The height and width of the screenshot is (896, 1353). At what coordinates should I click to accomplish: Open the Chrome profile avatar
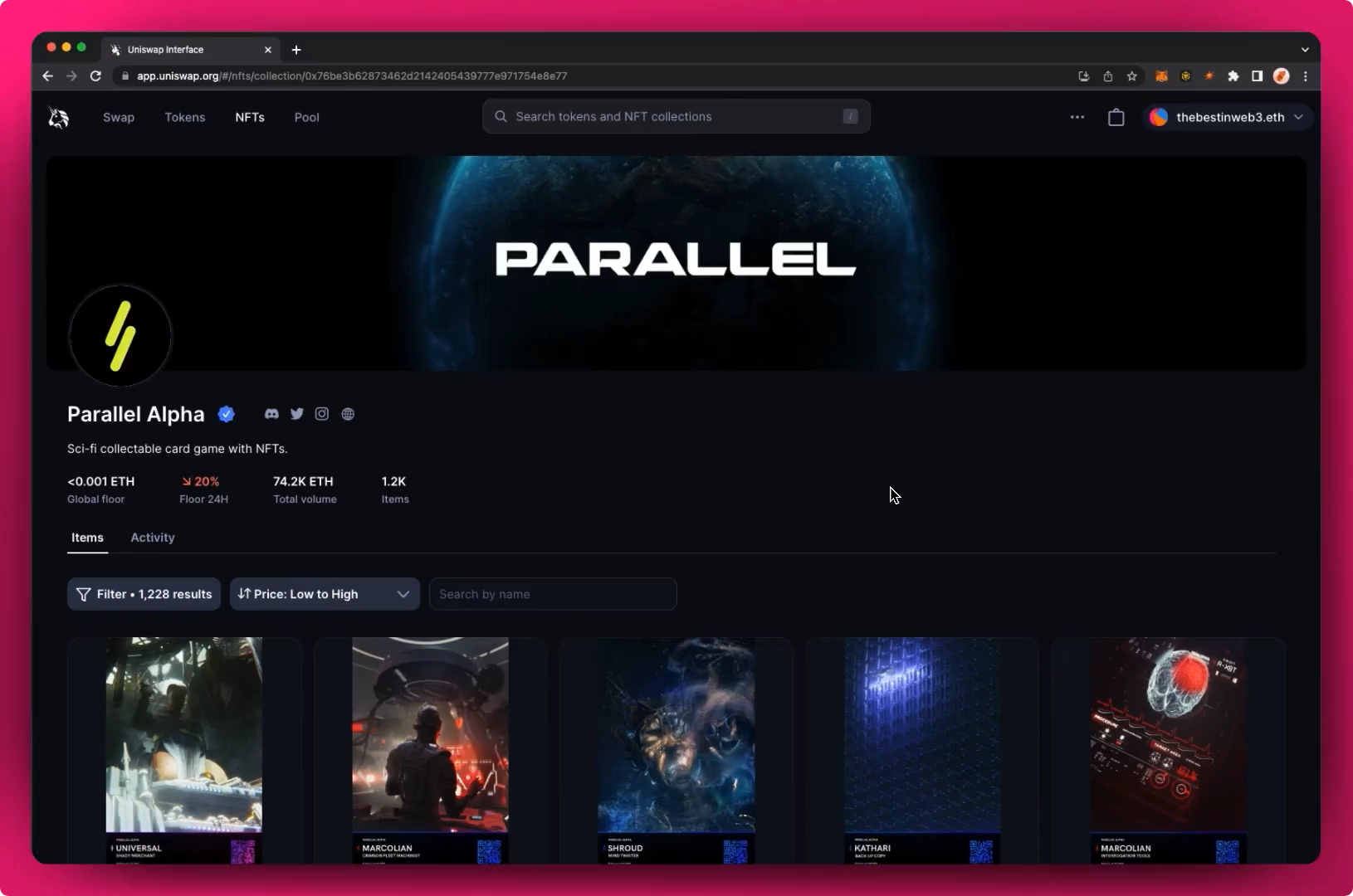click(x=1282, y=76)
